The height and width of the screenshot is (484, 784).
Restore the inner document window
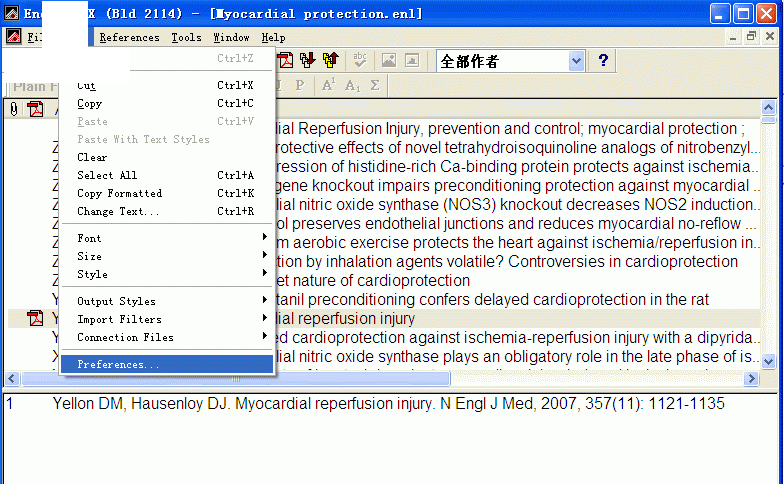click(x=751, y=36)
